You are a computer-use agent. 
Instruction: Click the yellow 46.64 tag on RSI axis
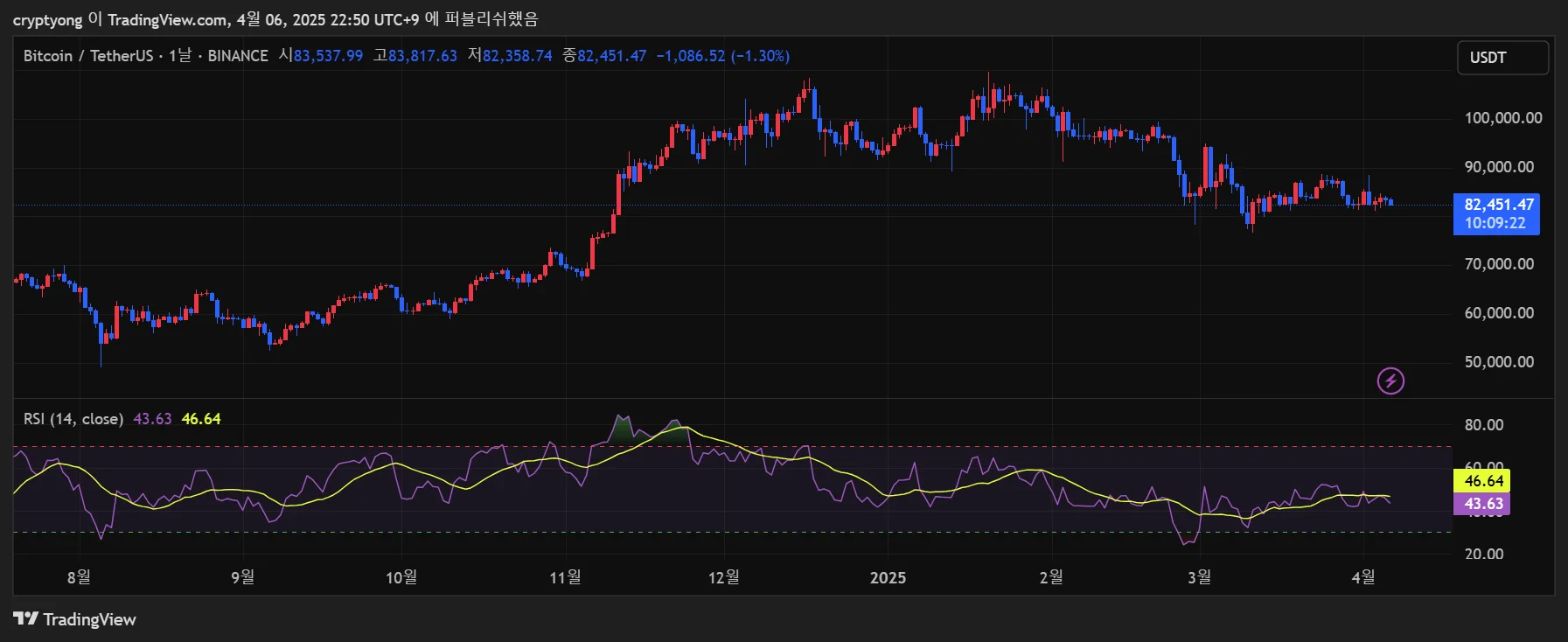[1481, 481]
